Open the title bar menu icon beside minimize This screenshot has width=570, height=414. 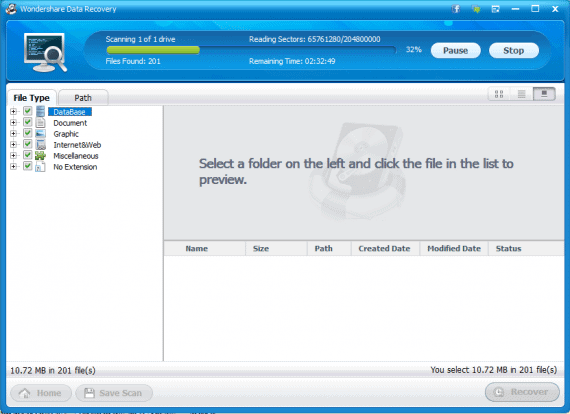(x=495, y=9)
